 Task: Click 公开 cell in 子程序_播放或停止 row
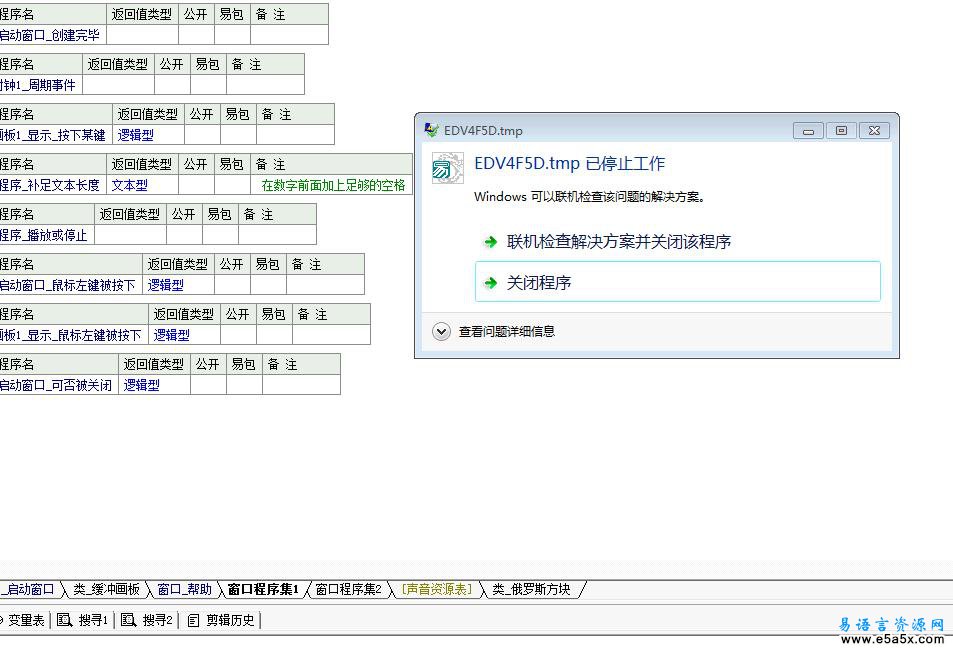tap(184, 235)
